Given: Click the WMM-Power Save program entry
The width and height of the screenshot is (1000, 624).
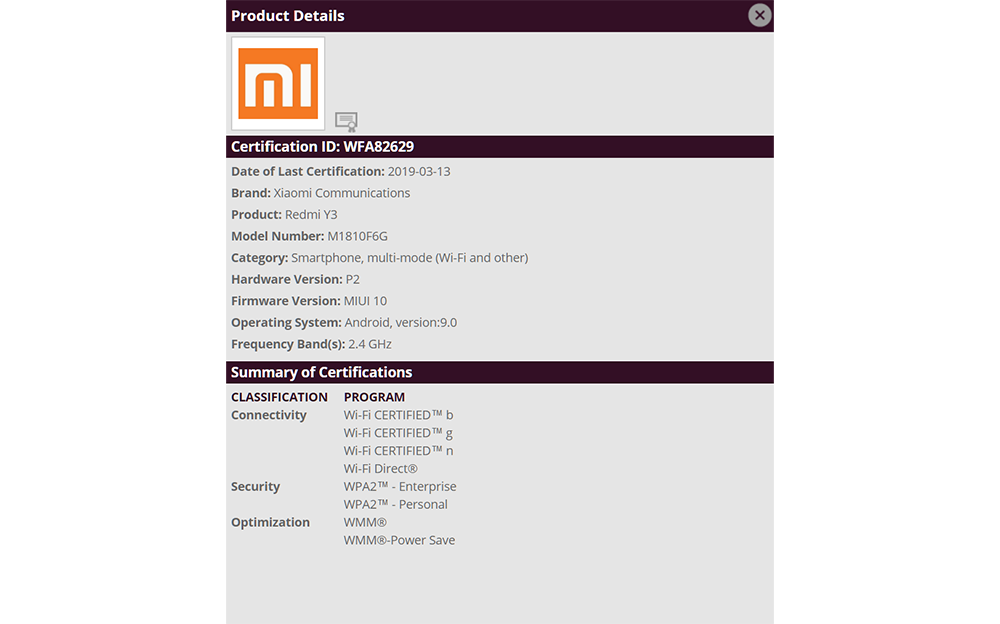Looking at the screenshot, I should point(399,540).
